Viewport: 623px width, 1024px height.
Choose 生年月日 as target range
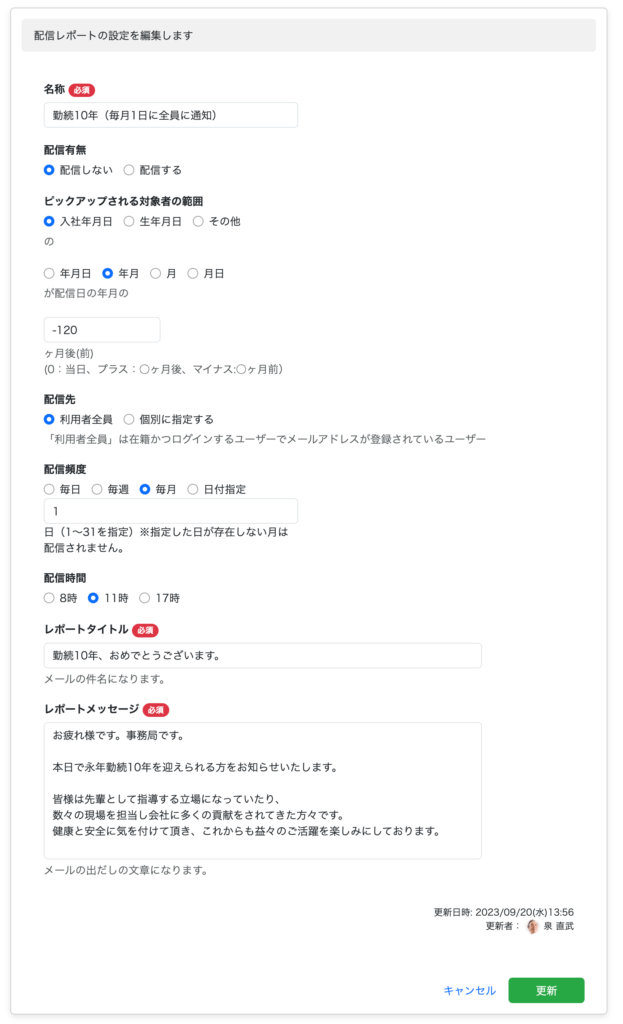129,221
